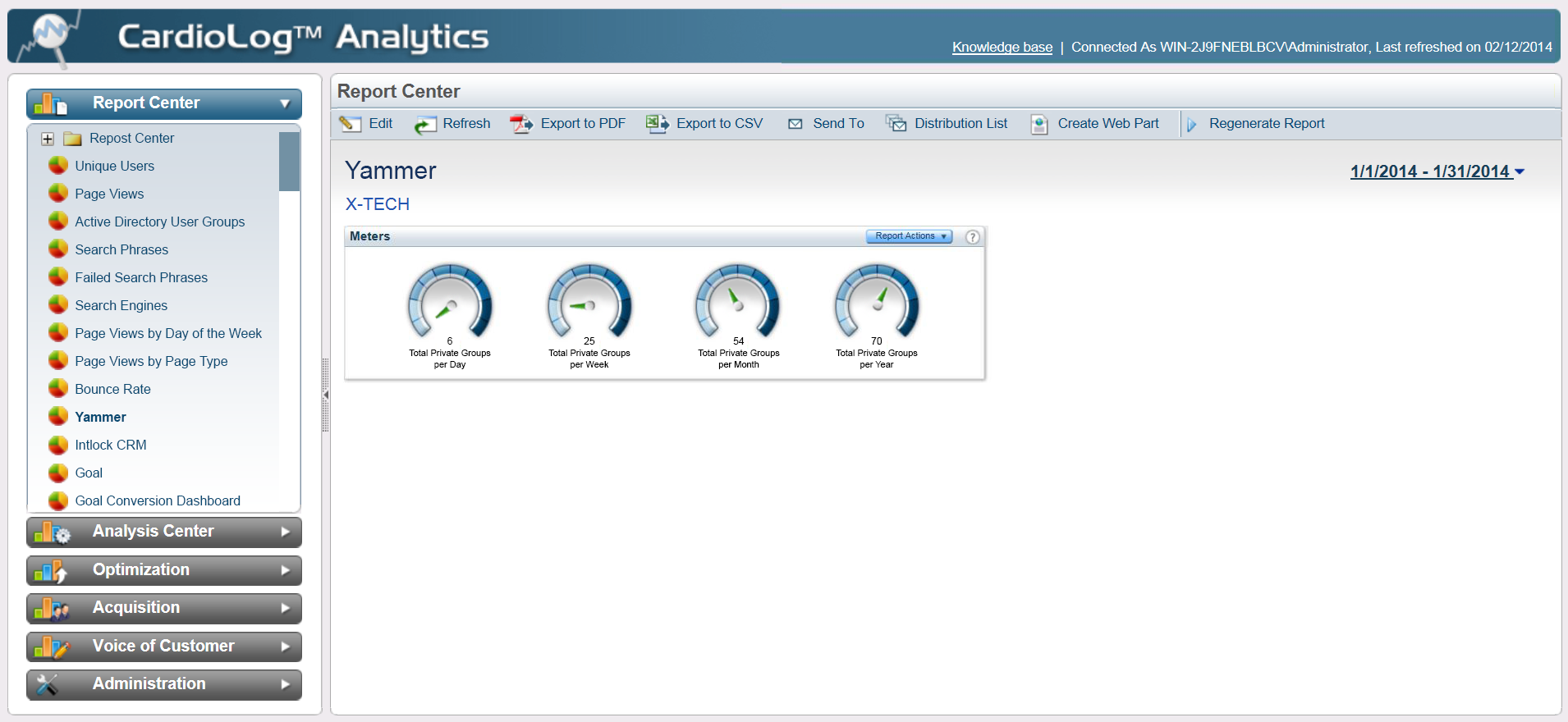Select Active Directory User Groups report
Image resolution: width=1568 pixels, height=722 pixels.
pos(159,222)
